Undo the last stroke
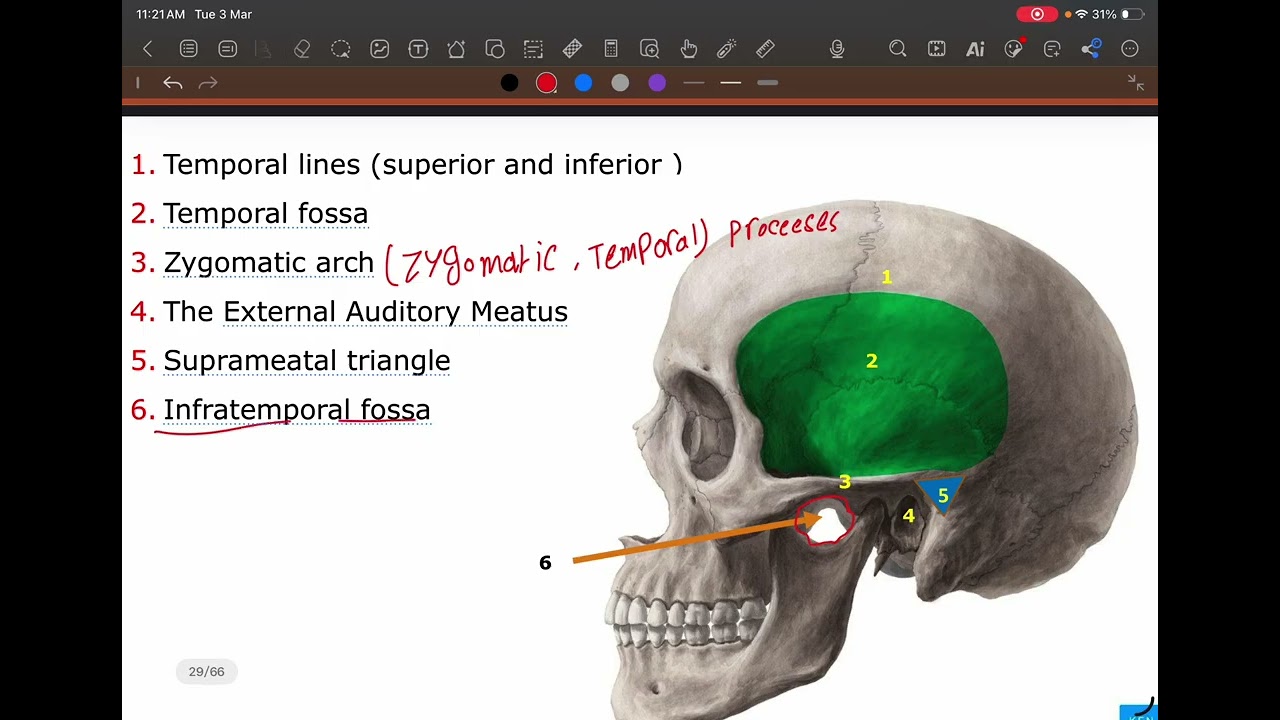1280x720 pixels. point(173,83)
